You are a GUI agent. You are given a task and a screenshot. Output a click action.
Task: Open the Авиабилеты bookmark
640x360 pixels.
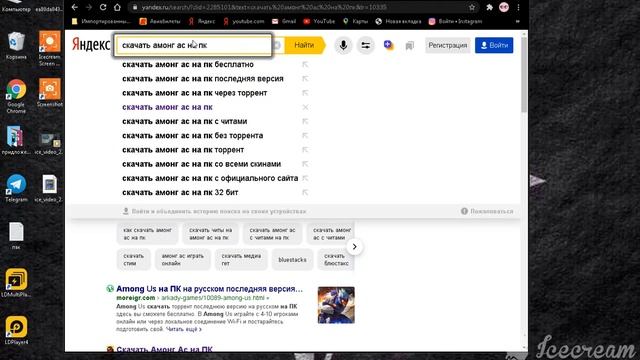click(x=160, y=21)
